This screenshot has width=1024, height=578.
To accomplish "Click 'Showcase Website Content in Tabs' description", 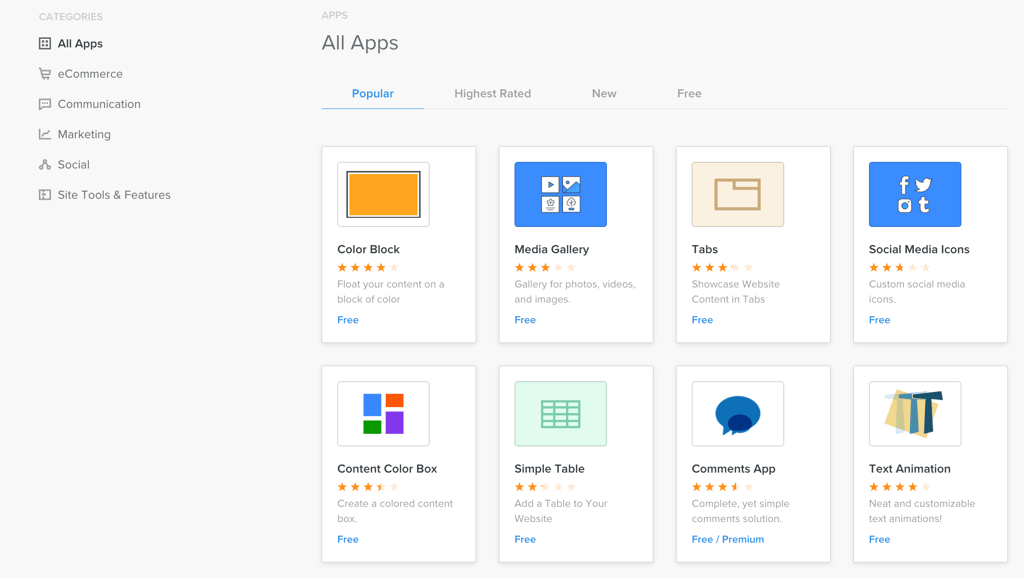I will 736,292.
